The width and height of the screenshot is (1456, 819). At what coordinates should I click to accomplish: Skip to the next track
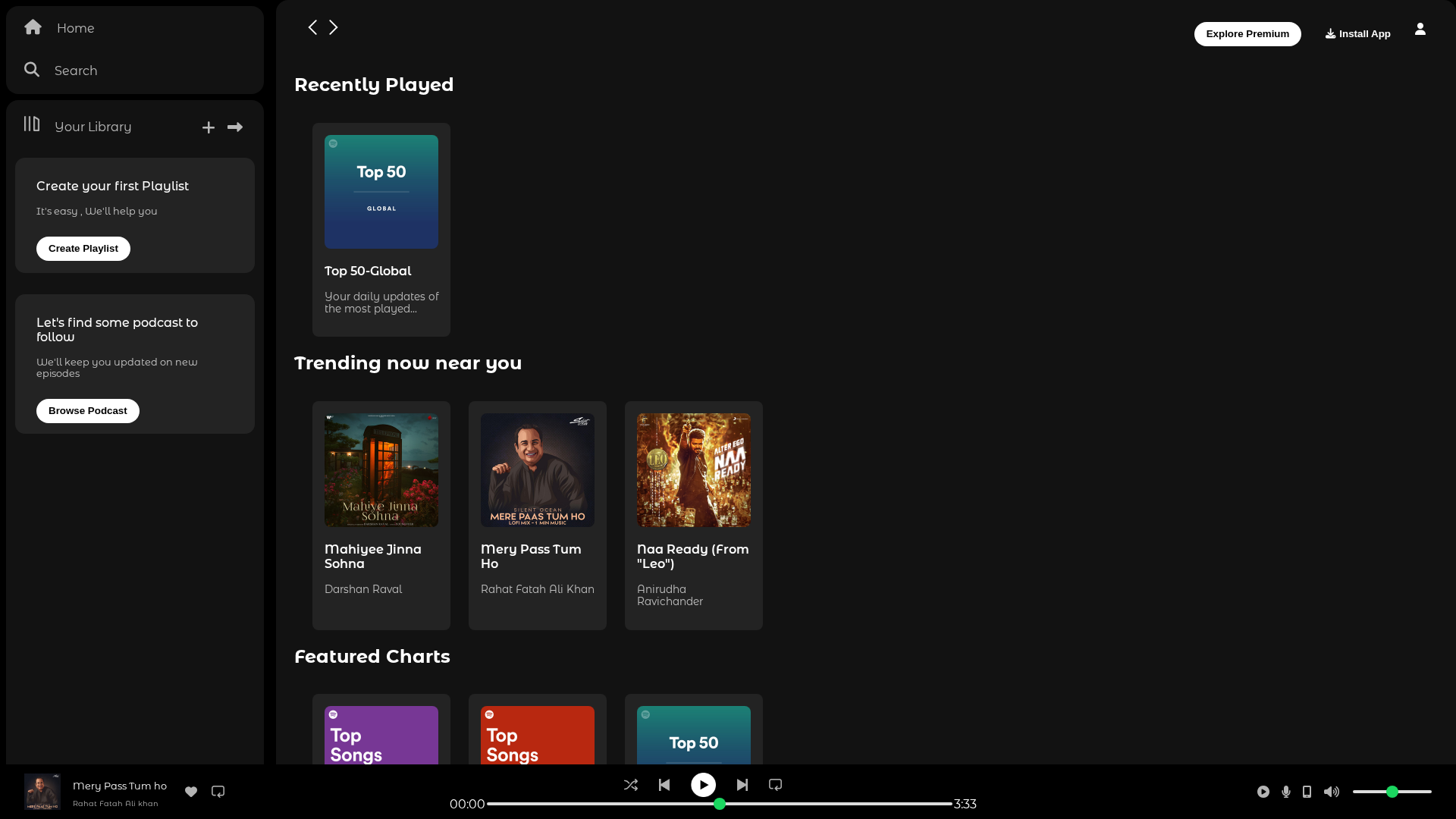tap(742, 785)
